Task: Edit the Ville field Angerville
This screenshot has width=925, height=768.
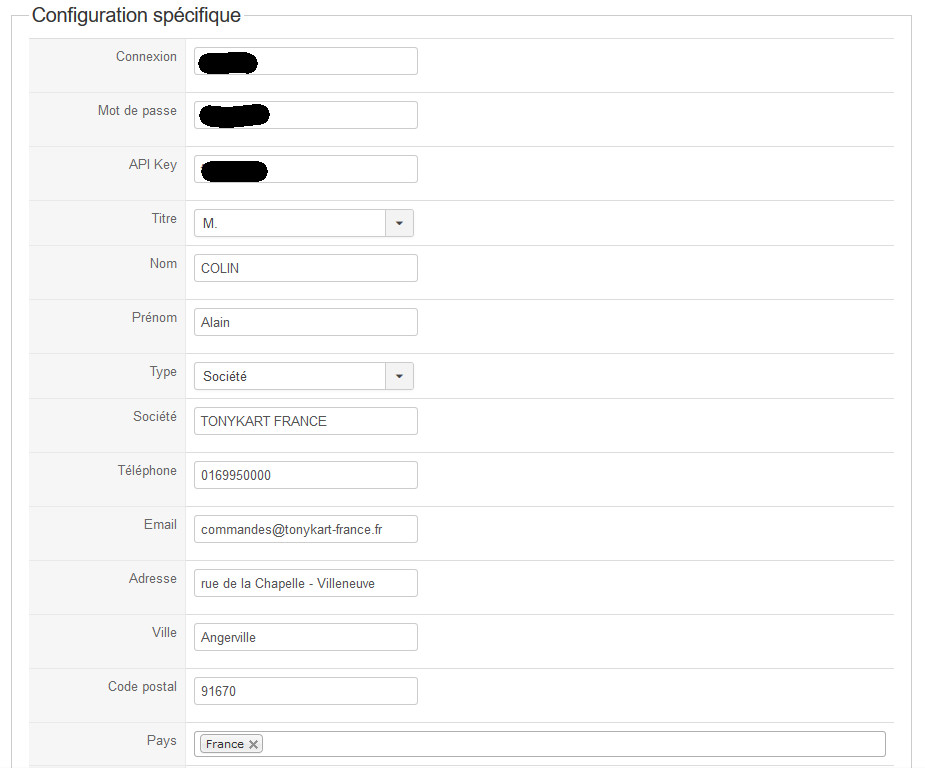Action: click(x=305, y=637)
